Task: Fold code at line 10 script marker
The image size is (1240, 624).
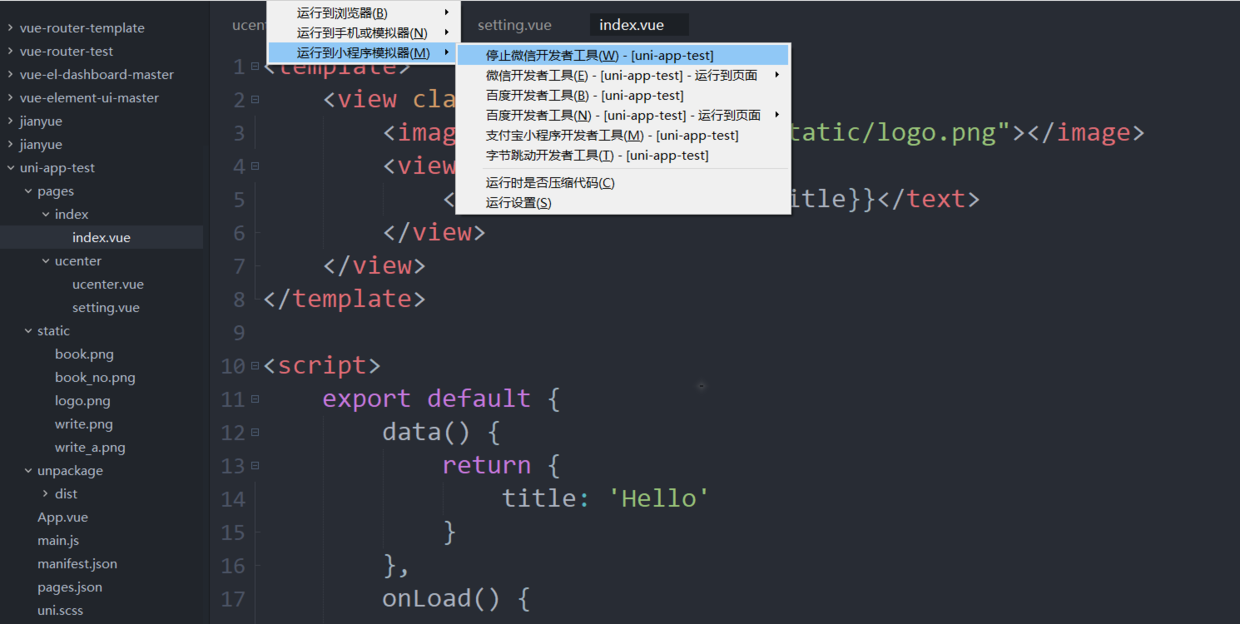Action: (x=255, y=366)
